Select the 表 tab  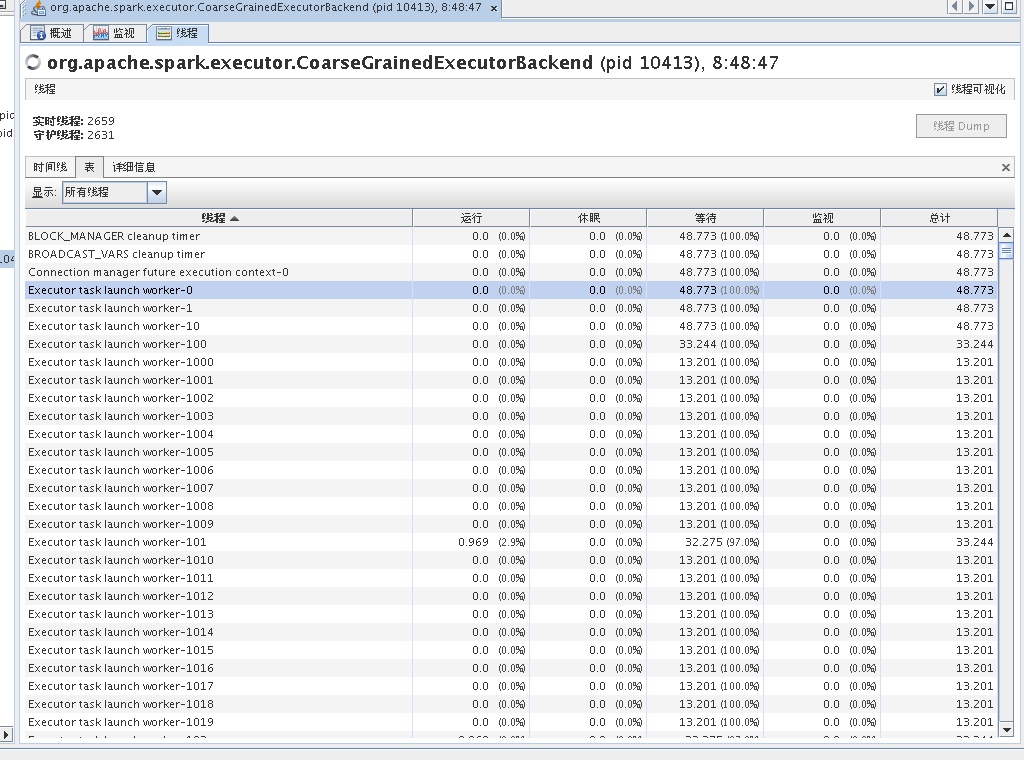[89, 167]
